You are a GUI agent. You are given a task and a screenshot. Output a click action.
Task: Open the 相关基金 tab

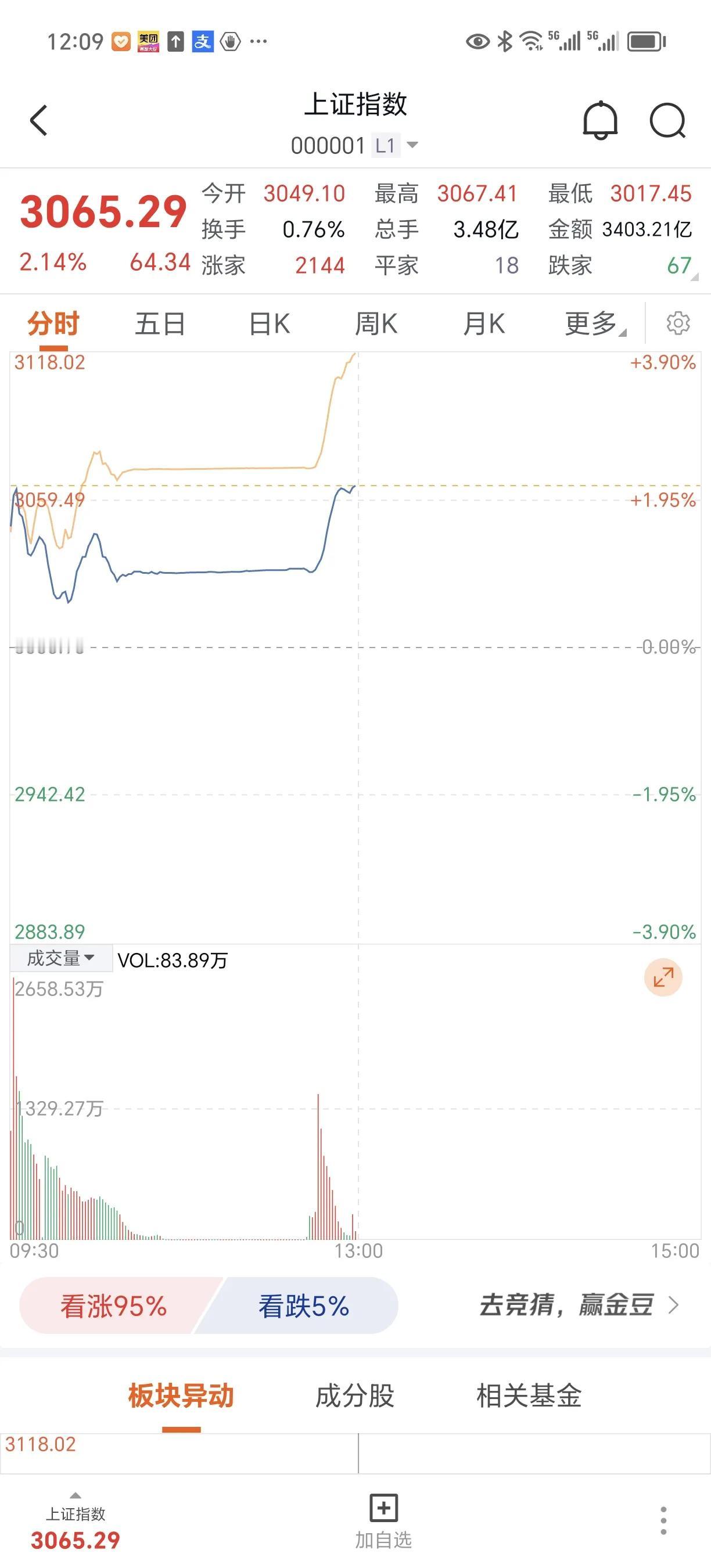[x=529, y=1396]
